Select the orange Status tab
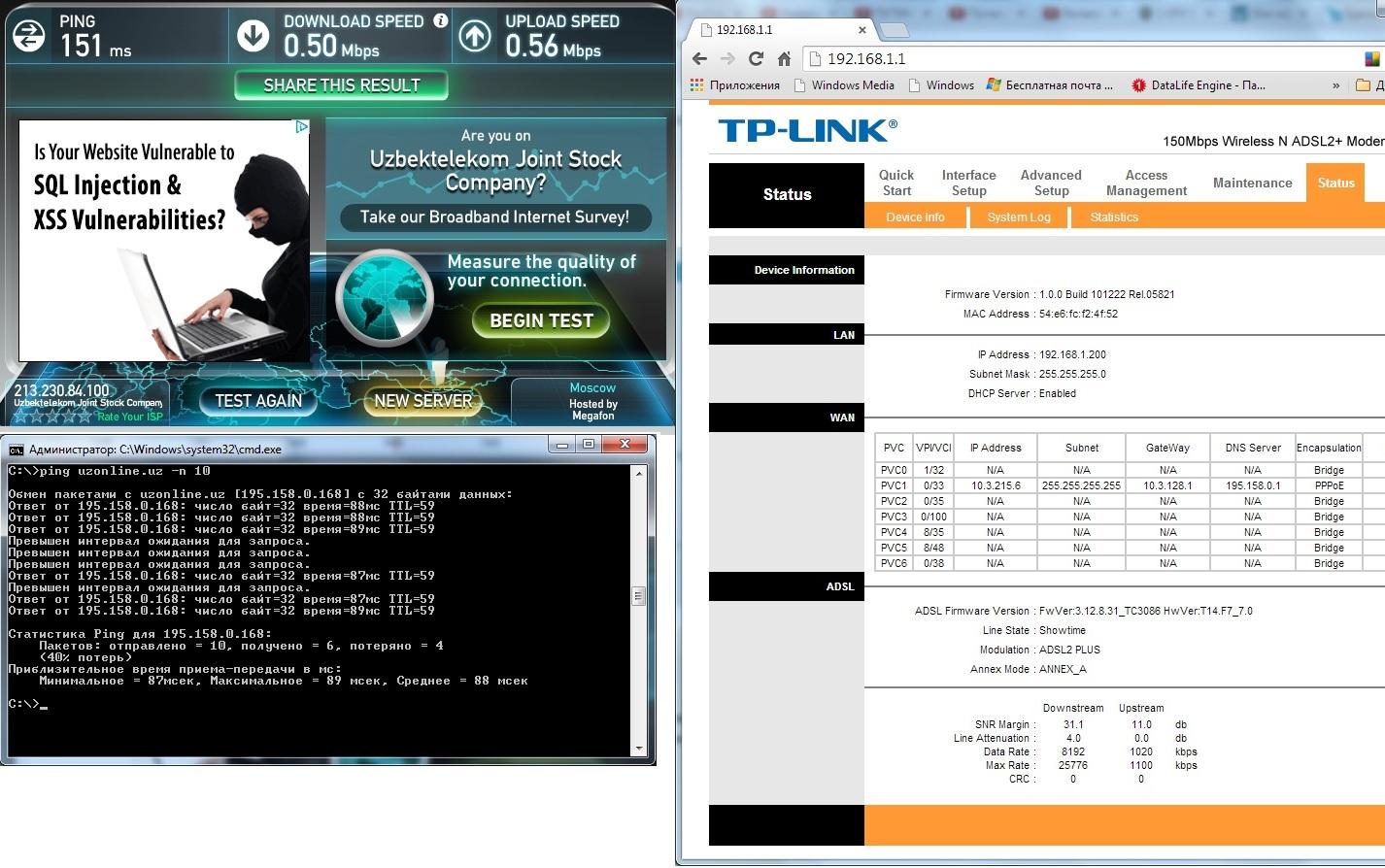The image size is (1385, 868). 1335,183
